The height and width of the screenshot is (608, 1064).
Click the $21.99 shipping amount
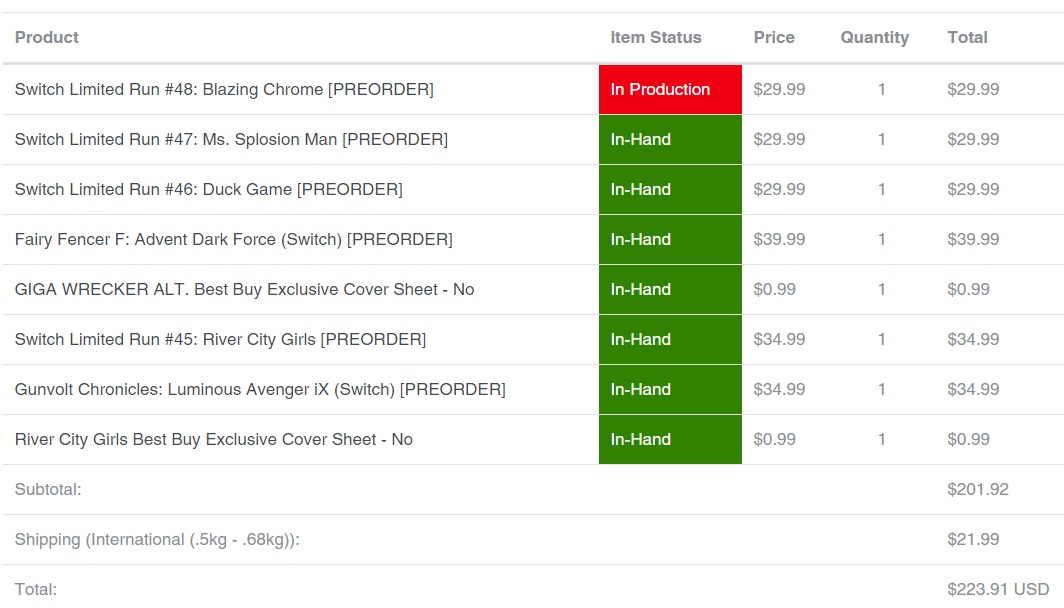click(x=973, y=539)
